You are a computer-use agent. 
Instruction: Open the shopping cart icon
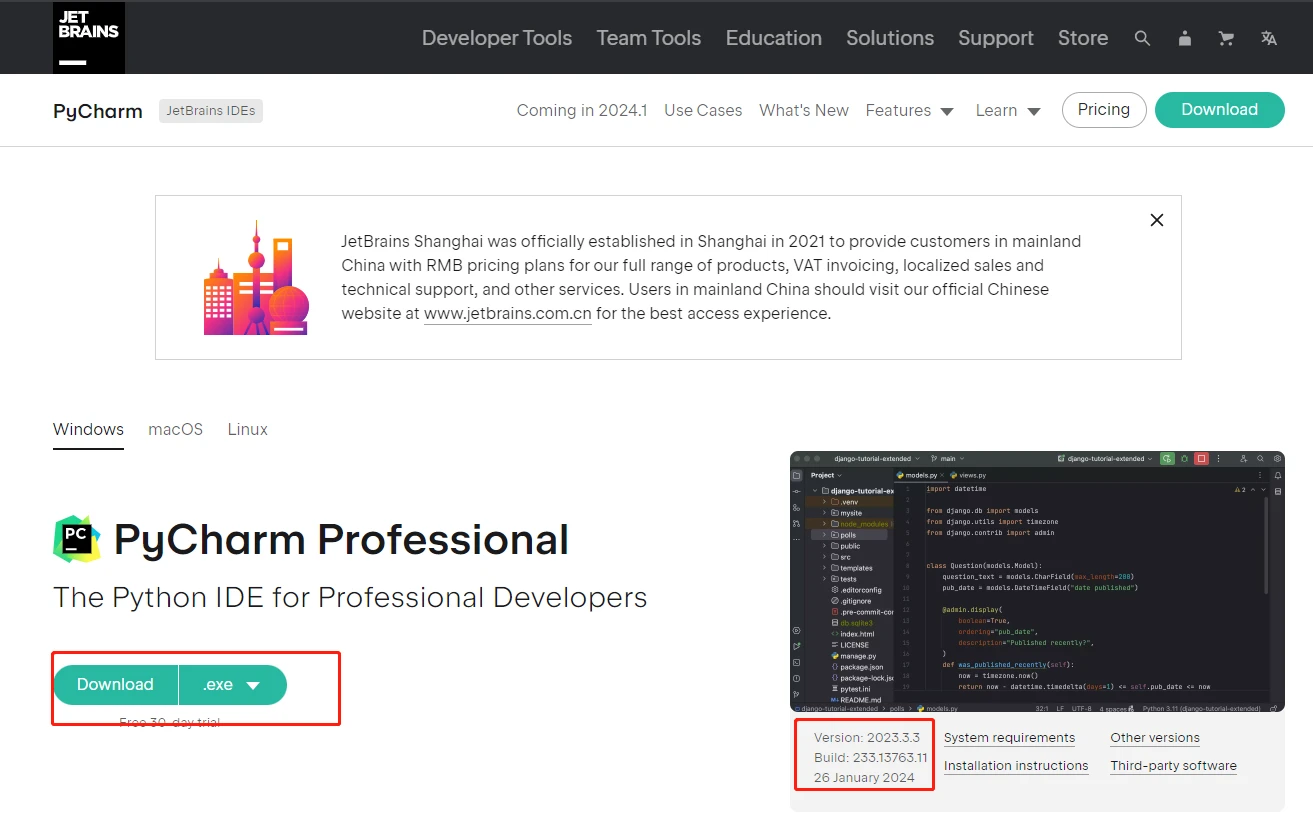(1226, 38)
